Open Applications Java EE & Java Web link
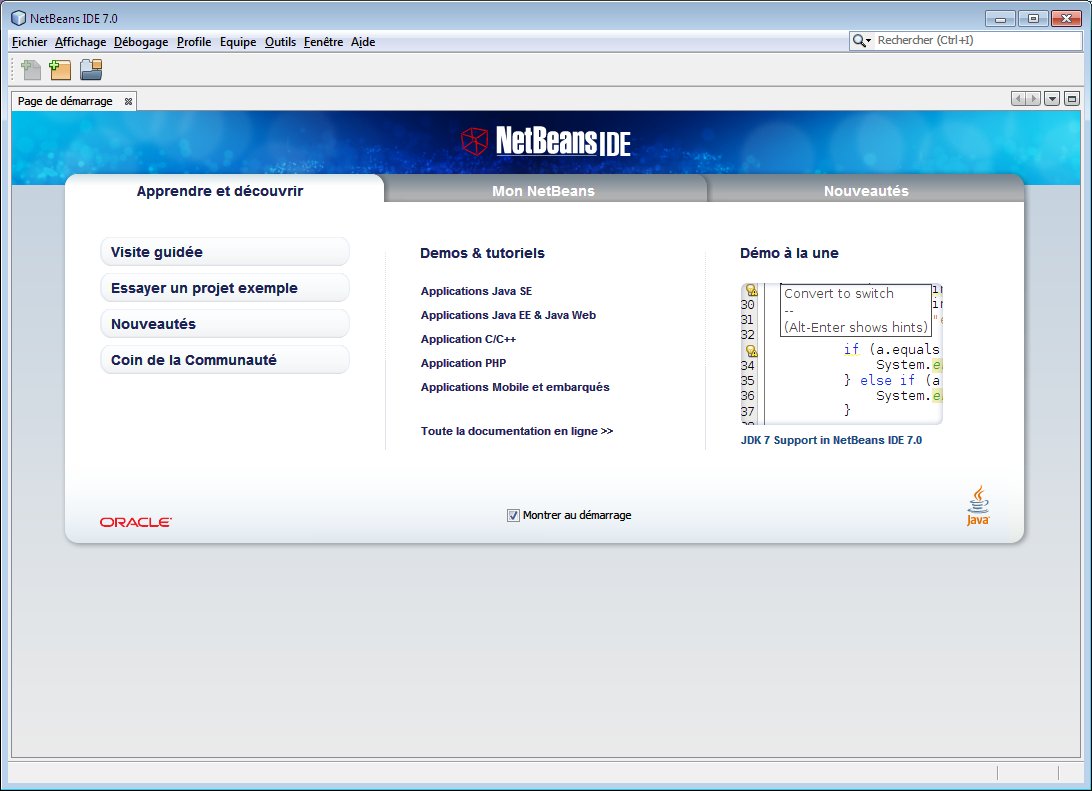 508,315
